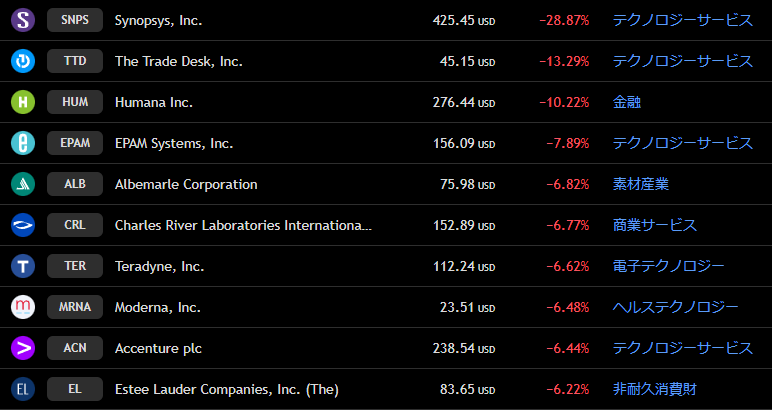Open the Accenture plc company link
Image resolution: width=772 pixels, height=410 pixels.
pyautogui.click(x=158, y=348)
